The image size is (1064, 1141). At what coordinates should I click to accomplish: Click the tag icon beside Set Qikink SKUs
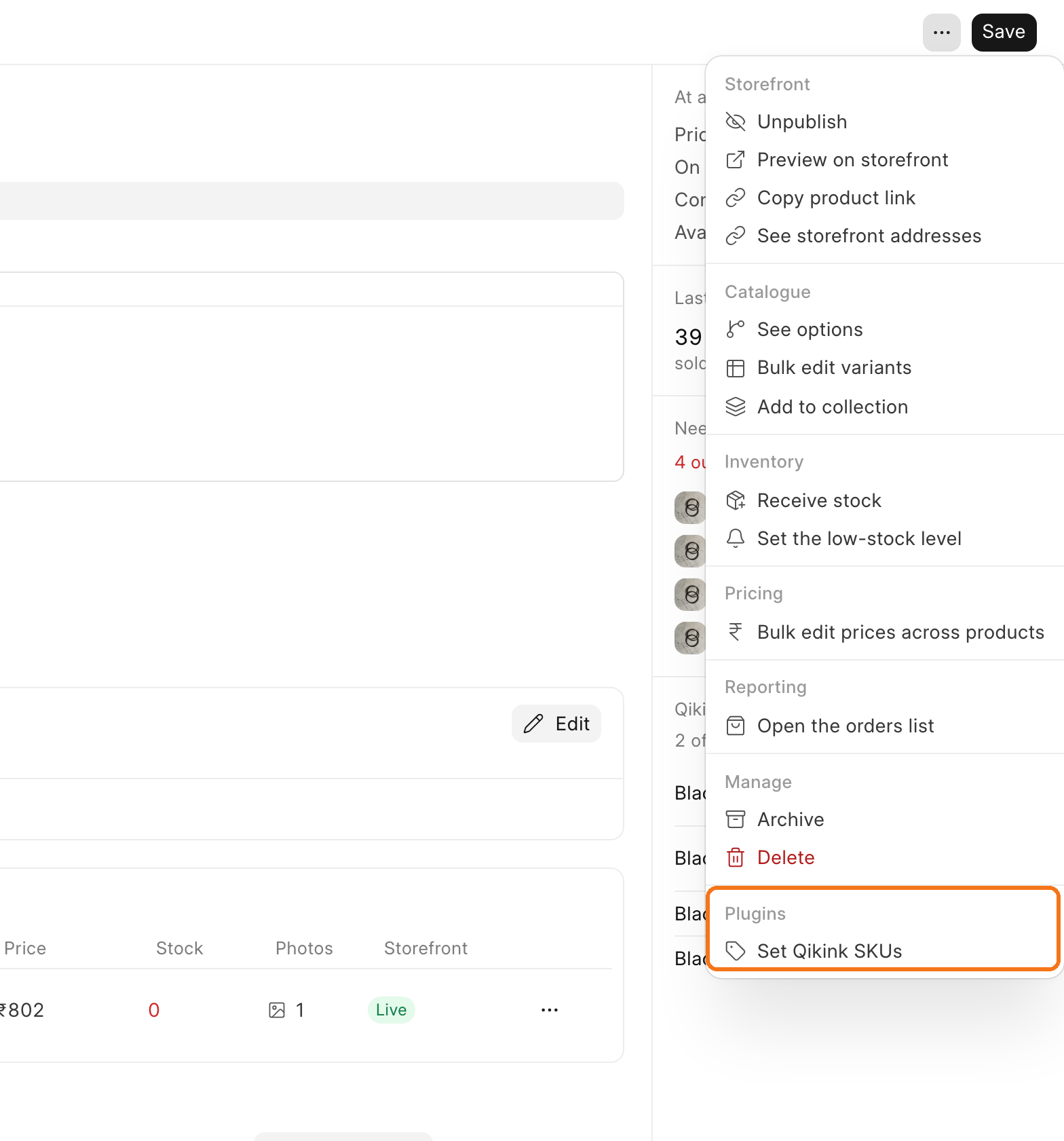click(x=736, y=951)
